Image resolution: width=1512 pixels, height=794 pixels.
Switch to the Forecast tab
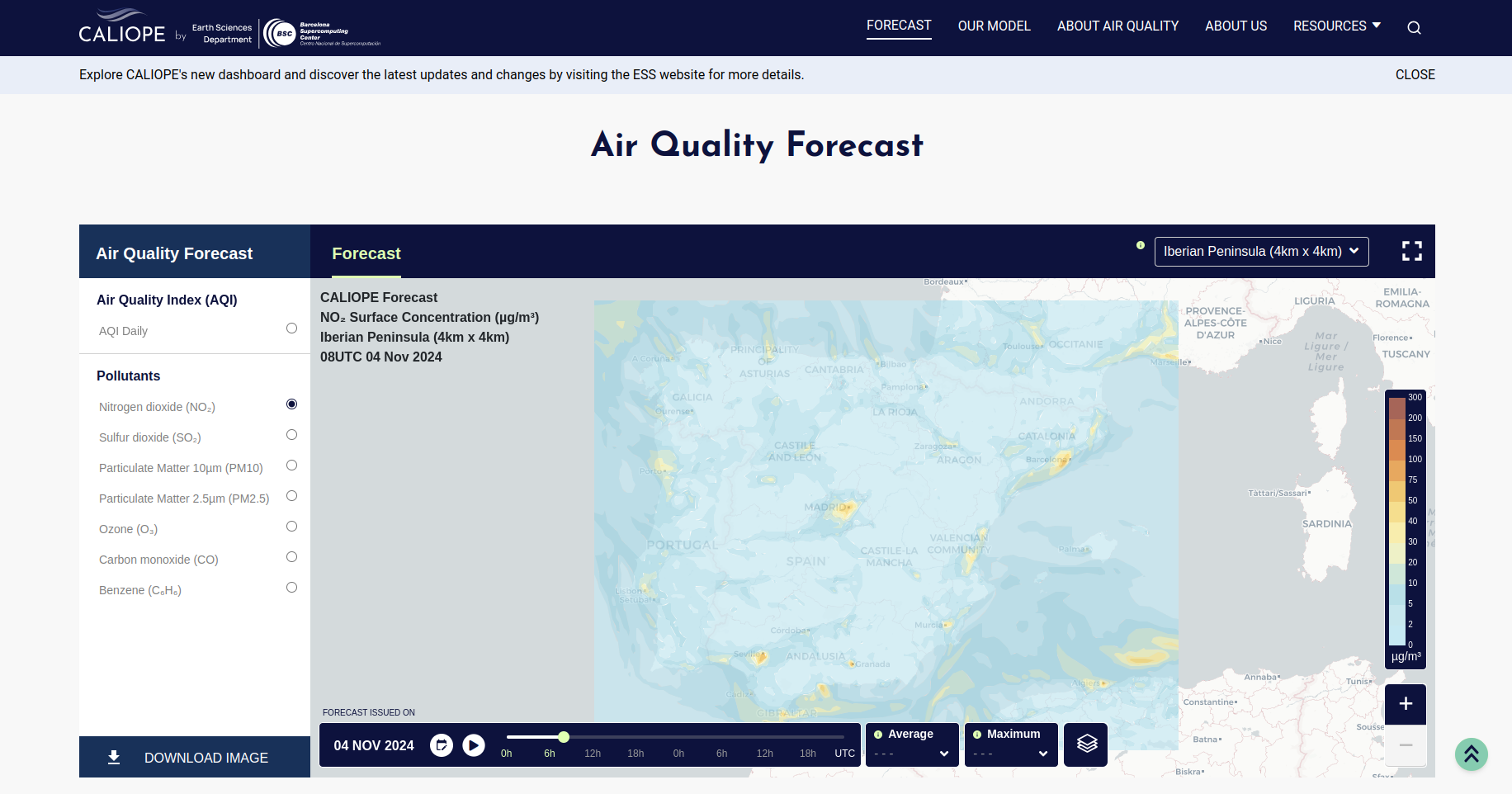pos(366,253)
